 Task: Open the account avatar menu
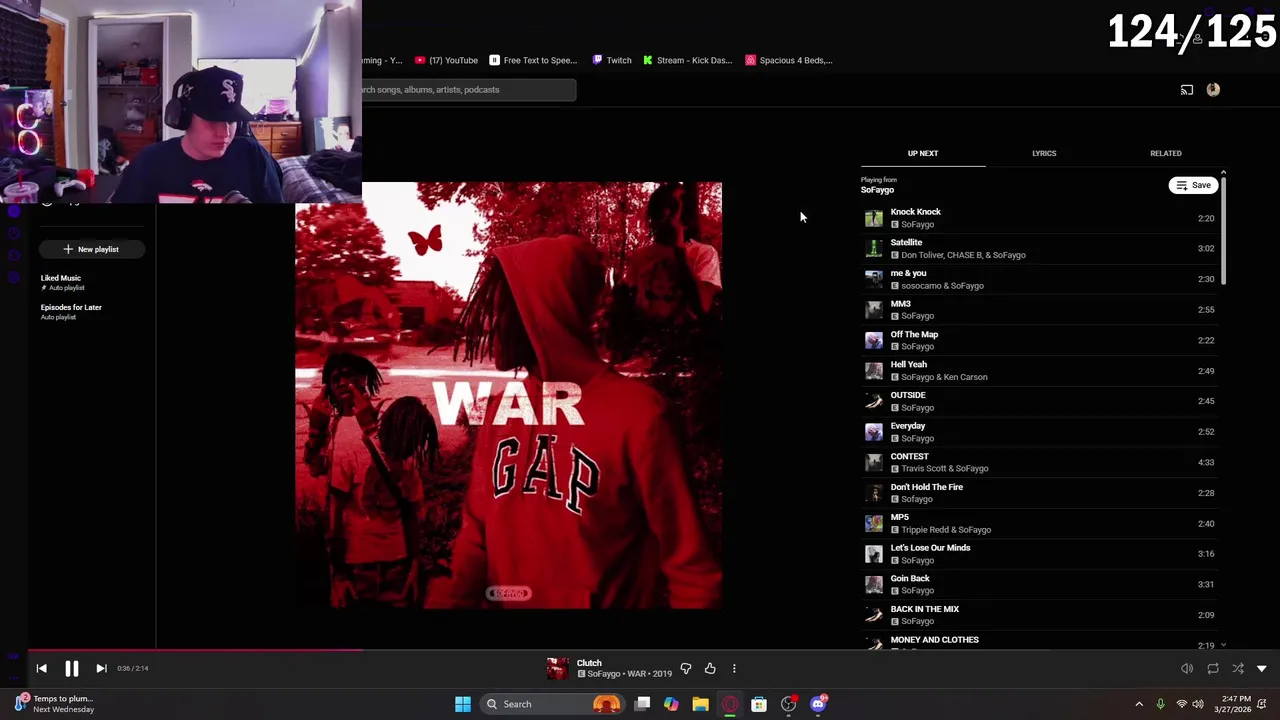point(1213,90)
